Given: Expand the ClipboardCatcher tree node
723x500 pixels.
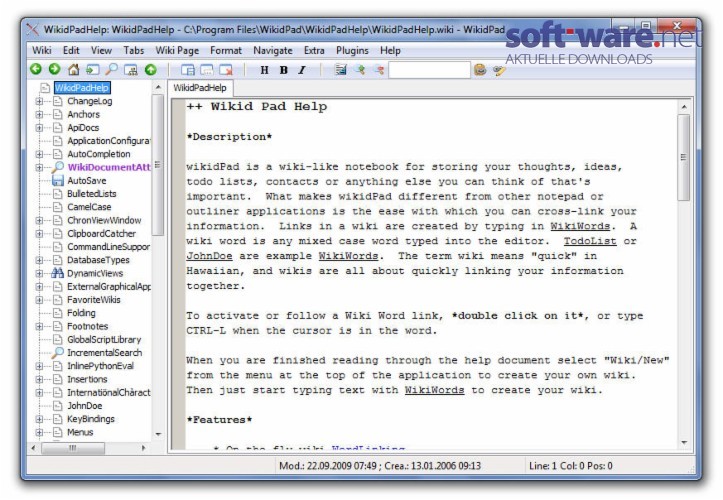Looking at the screenshot, I should 40,233.
